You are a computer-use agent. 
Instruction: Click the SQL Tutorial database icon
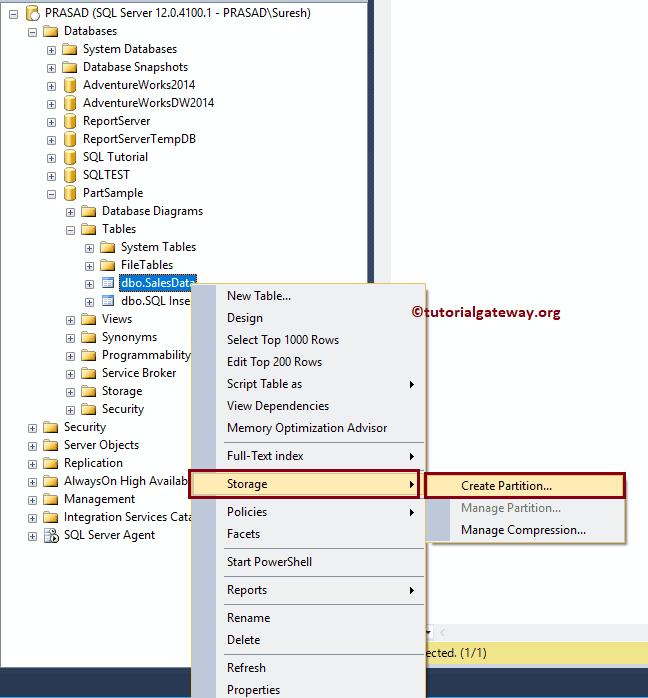point(70,157)
